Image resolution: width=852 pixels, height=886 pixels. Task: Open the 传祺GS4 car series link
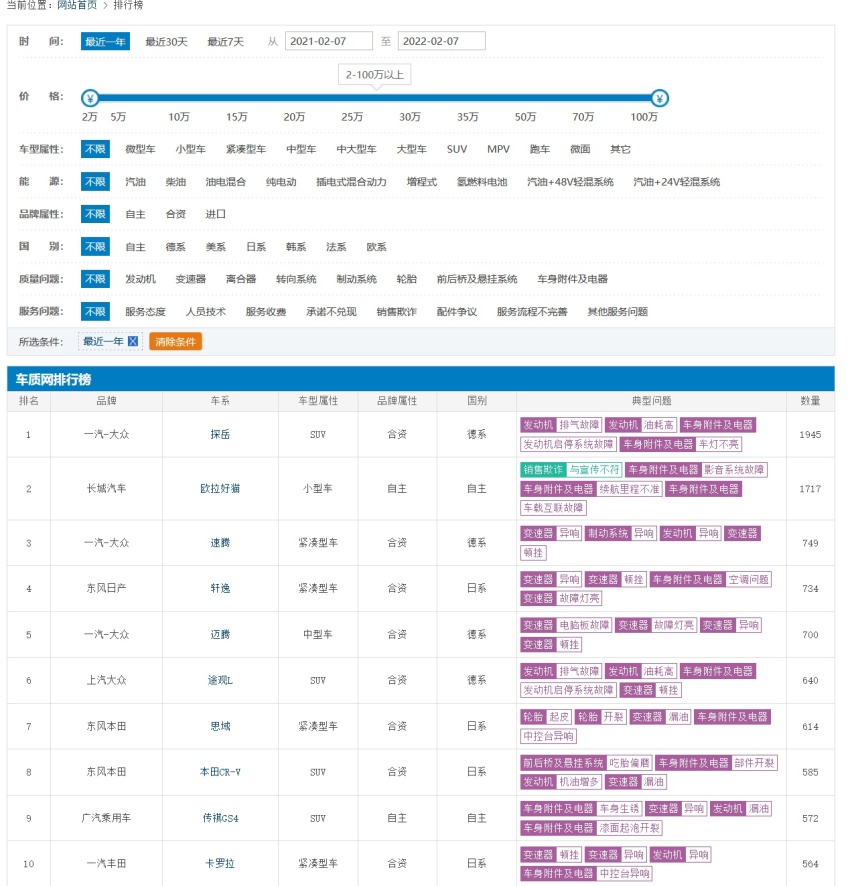(220, 818)
